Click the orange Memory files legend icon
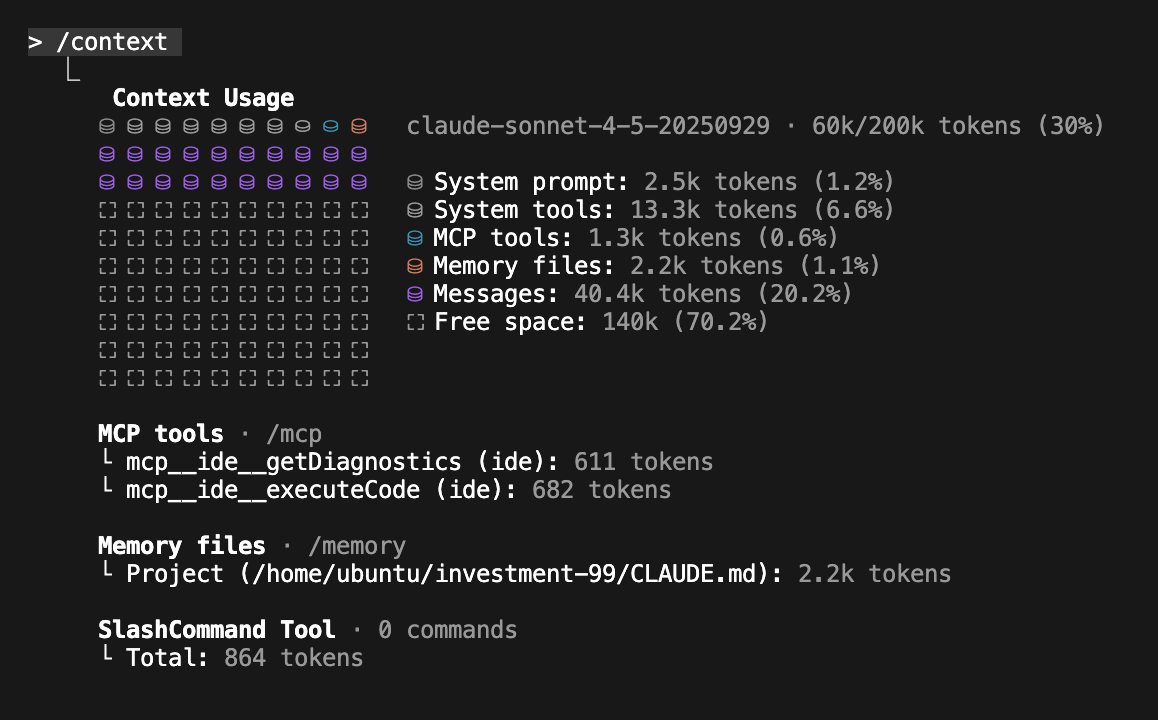This screenshot has height=720, width=1158. point(415,267)
